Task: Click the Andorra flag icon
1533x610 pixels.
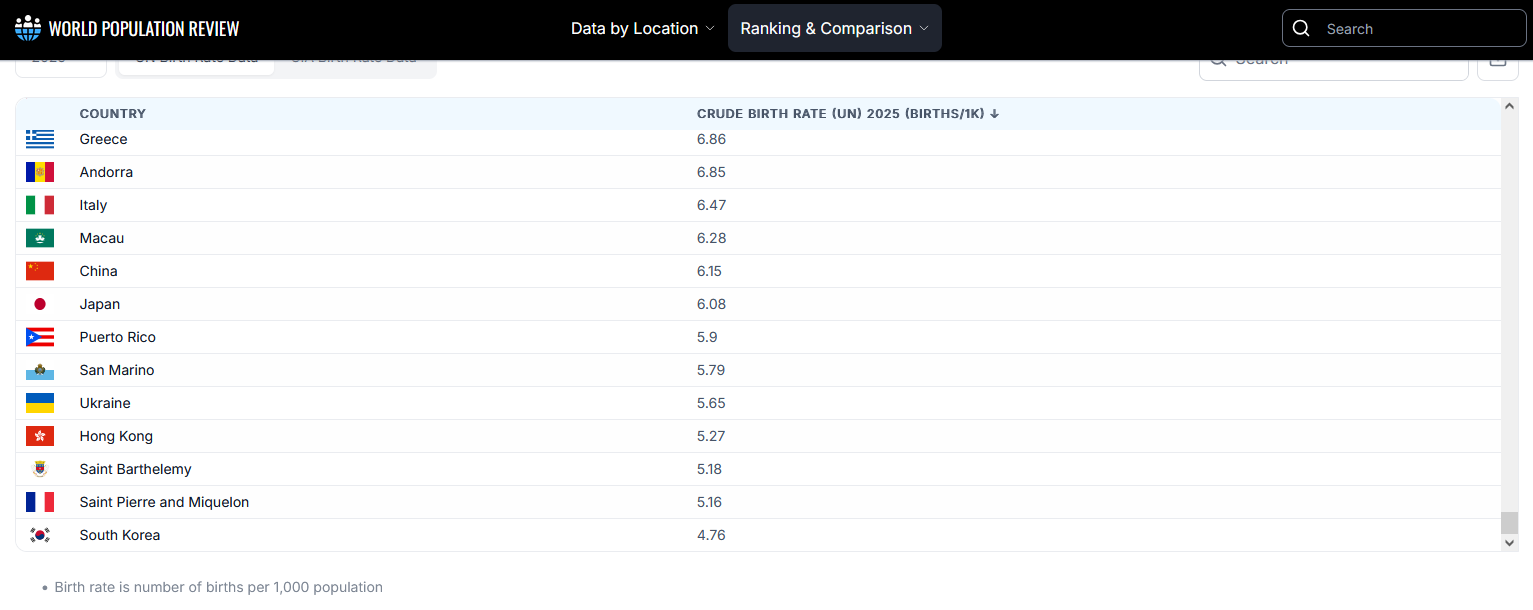Action: tap(40, 172)
